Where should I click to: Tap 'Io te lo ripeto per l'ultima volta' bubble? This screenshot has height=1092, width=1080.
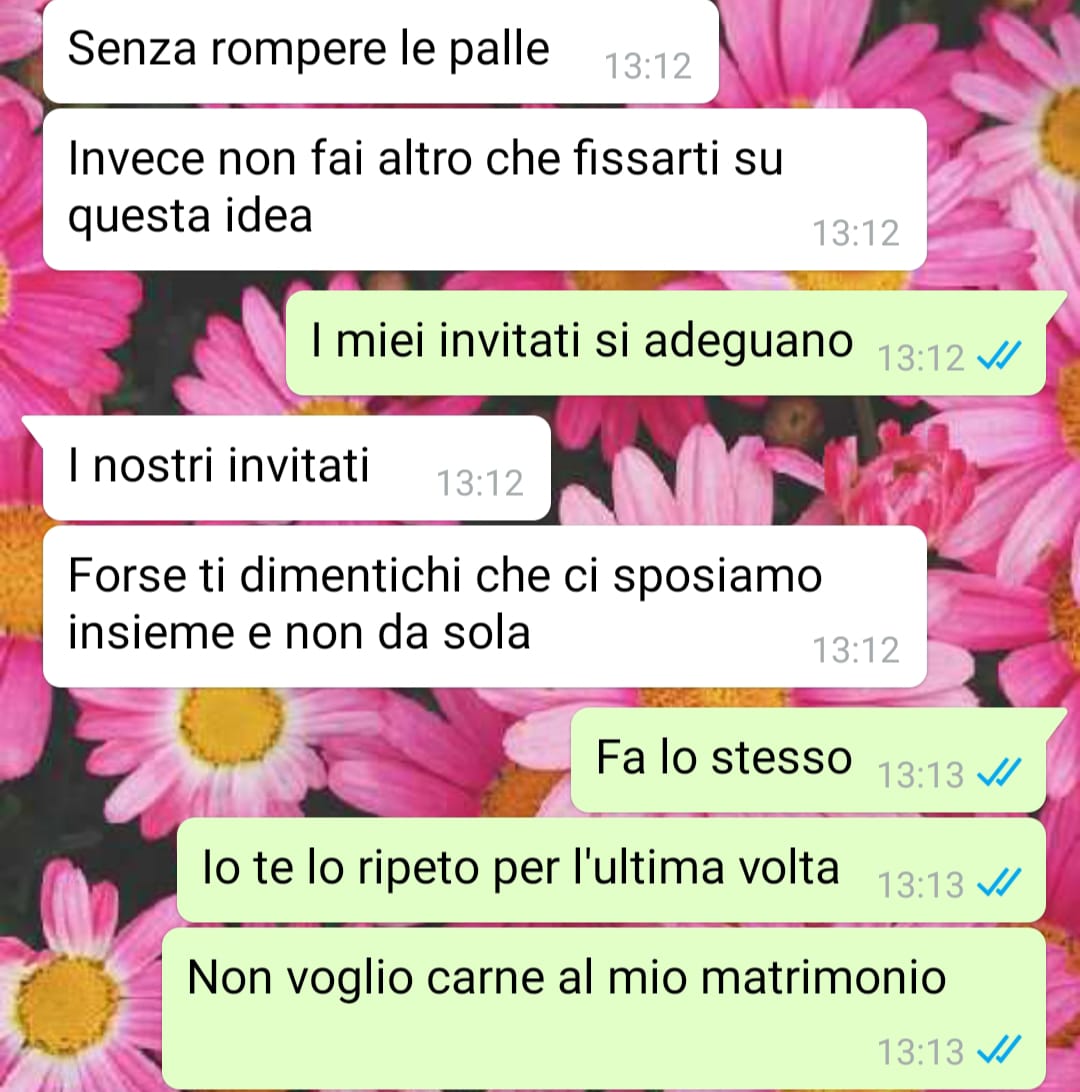click(611, 871)
